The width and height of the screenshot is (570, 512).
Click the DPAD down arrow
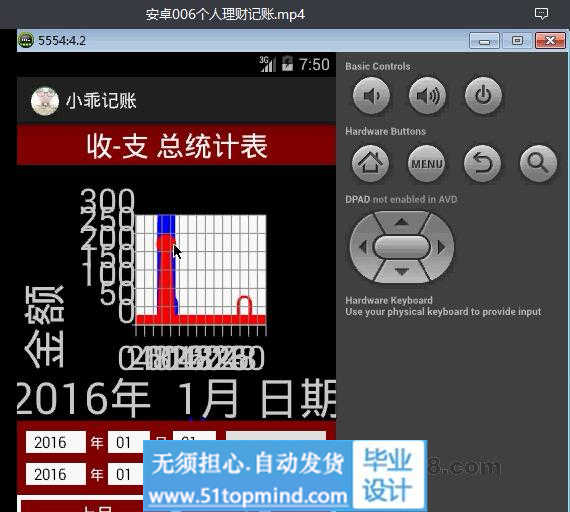click(x=402, y=271)
